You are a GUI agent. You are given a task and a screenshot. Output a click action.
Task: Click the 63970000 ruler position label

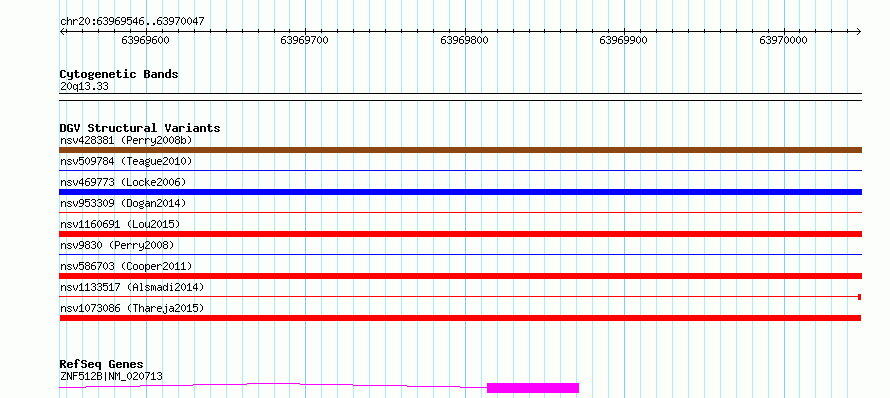coord(783,40)
